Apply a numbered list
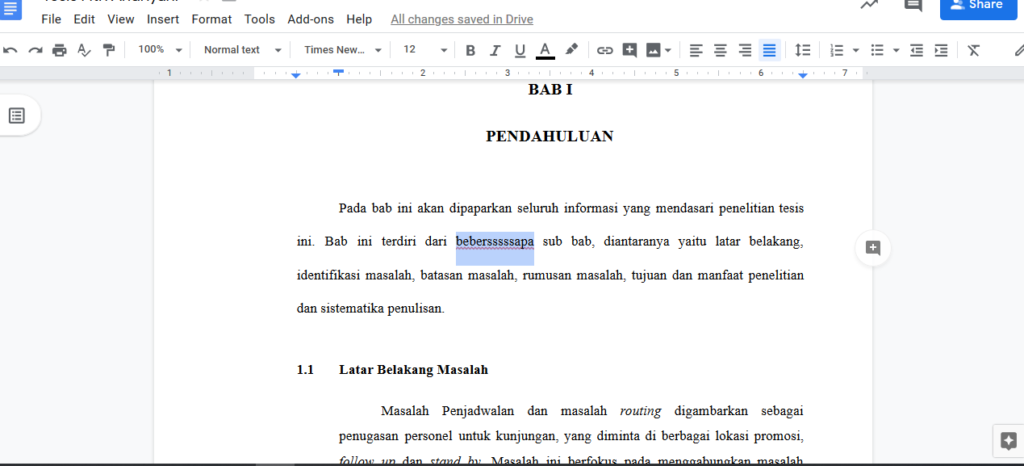Viewport: 1024px width, 466px height. [x=837, y=50]
